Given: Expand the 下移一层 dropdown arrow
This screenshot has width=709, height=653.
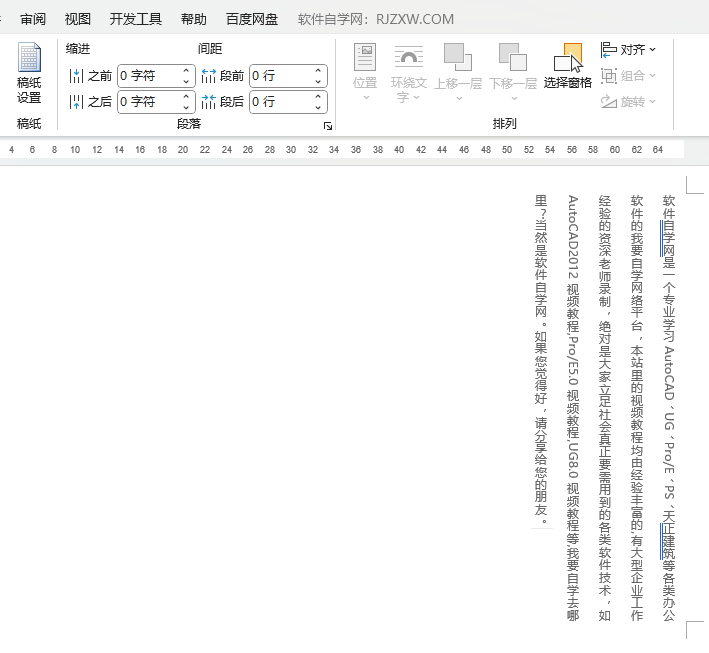Looking at the screenshot, I should [x=514, y=98].
